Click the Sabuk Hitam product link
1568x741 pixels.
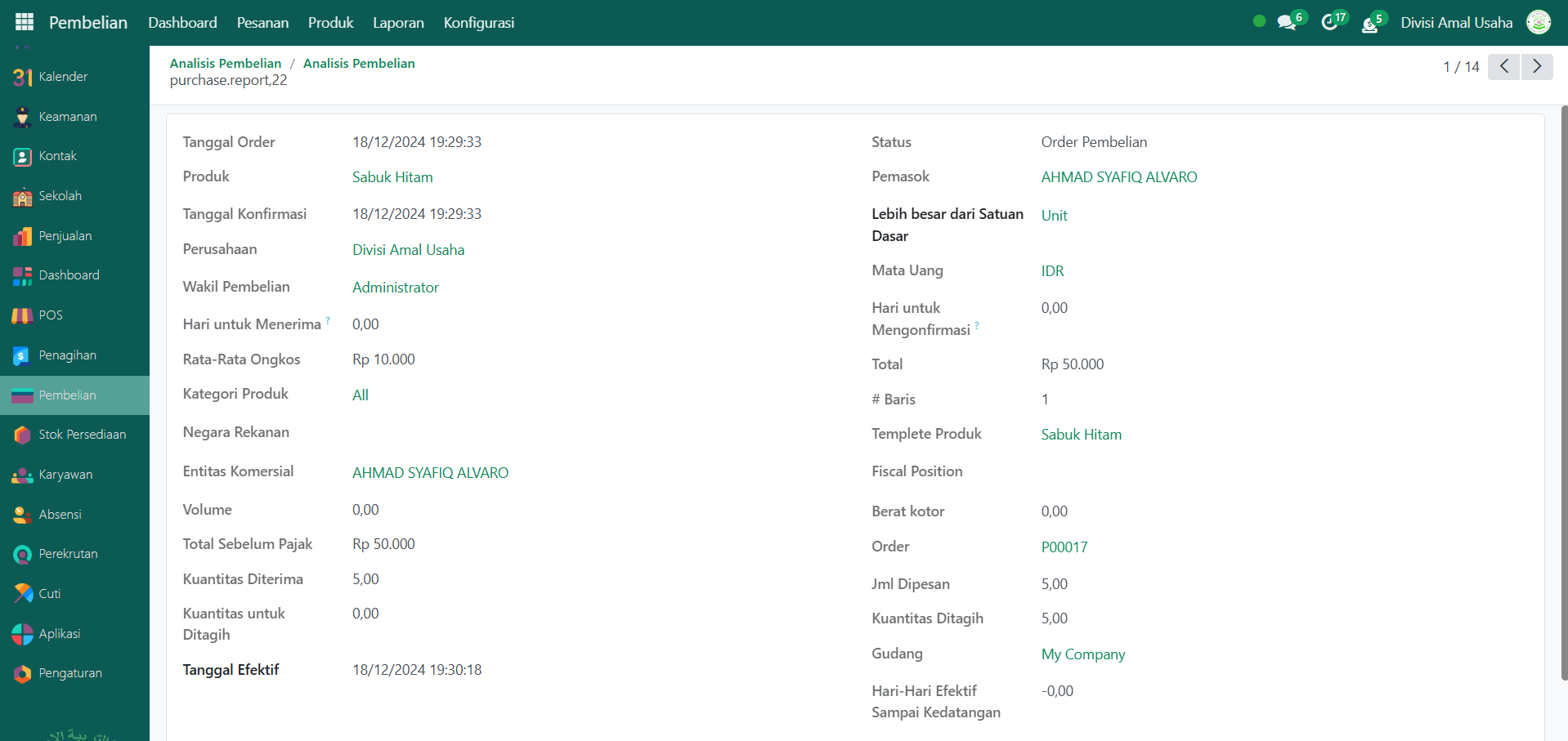pos(392,177)
